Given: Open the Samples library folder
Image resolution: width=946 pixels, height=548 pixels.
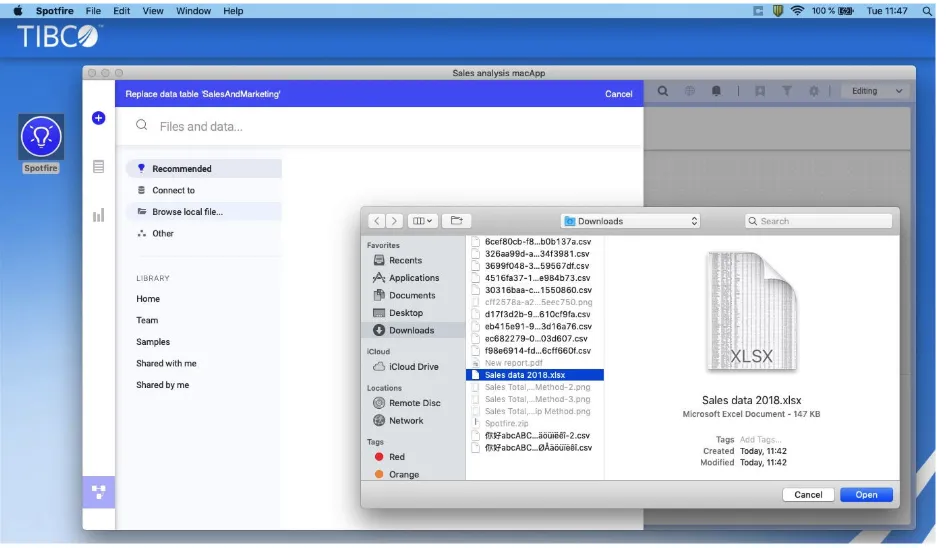Looking at the screenshot, I should 153,342.
